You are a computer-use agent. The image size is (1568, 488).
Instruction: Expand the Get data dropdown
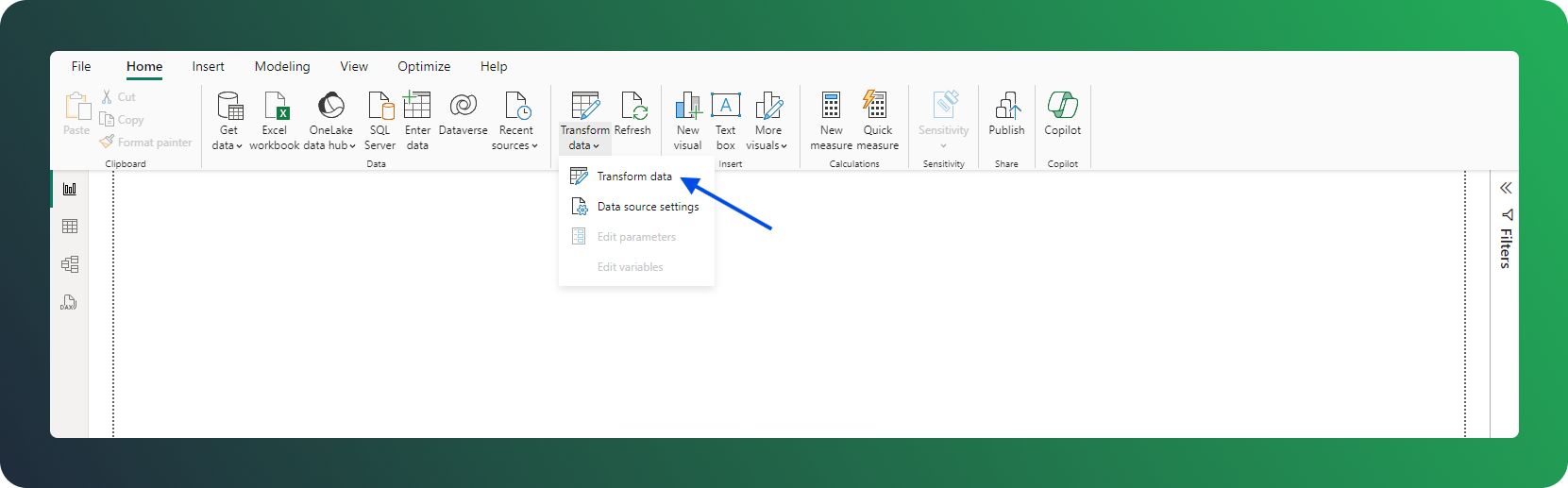[228, 145]
